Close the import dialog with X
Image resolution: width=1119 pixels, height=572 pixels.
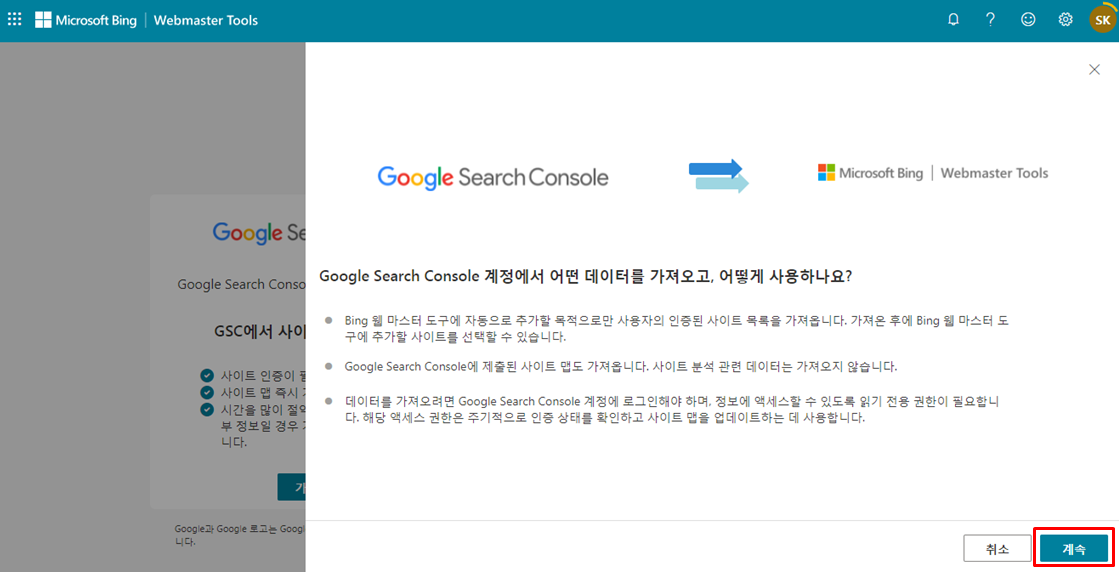pos(1094,69)
